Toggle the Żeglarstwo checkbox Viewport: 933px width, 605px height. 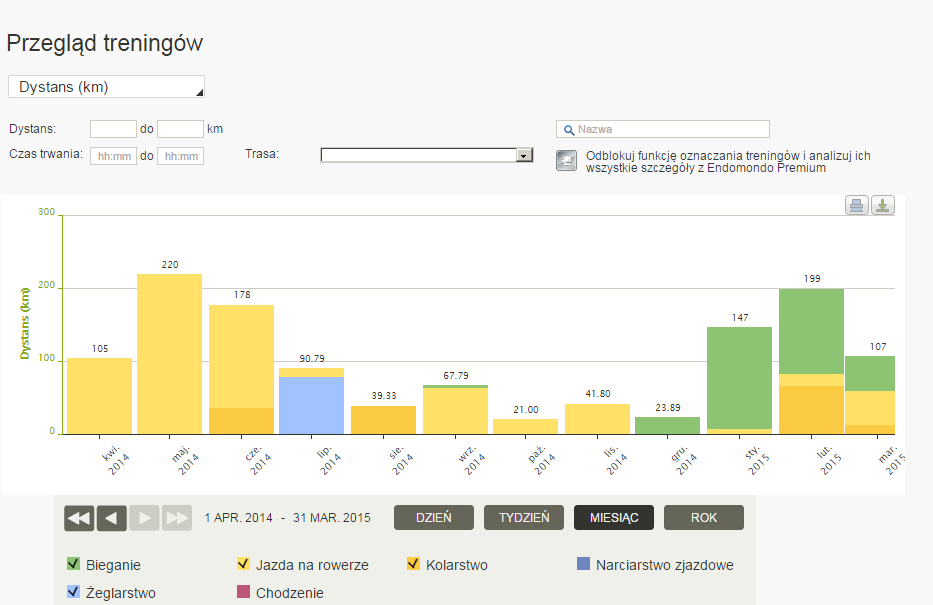pyautogui.click(x=73, y=592)
